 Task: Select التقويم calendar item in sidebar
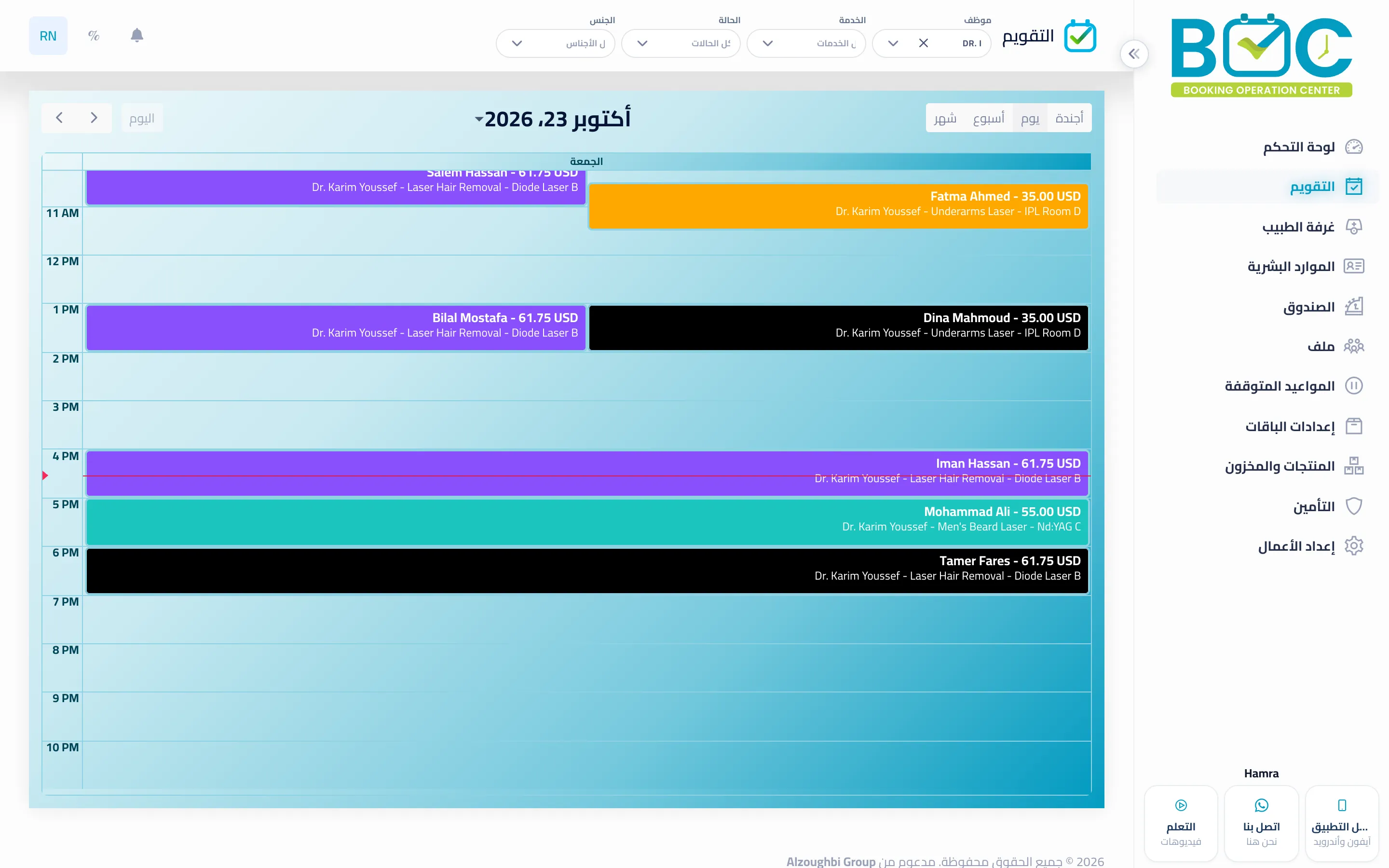coord(1267,187)
